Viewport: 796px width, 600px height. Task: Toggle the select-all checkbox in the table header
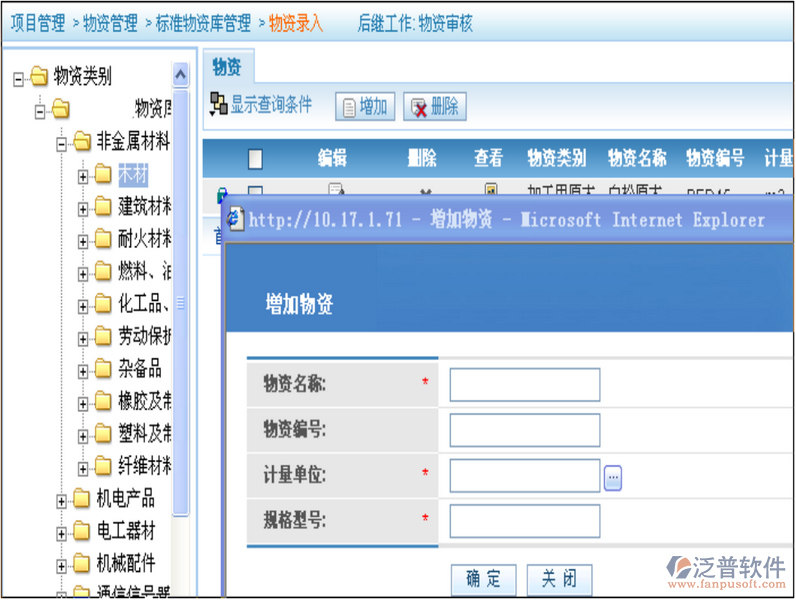coord(255,158)
